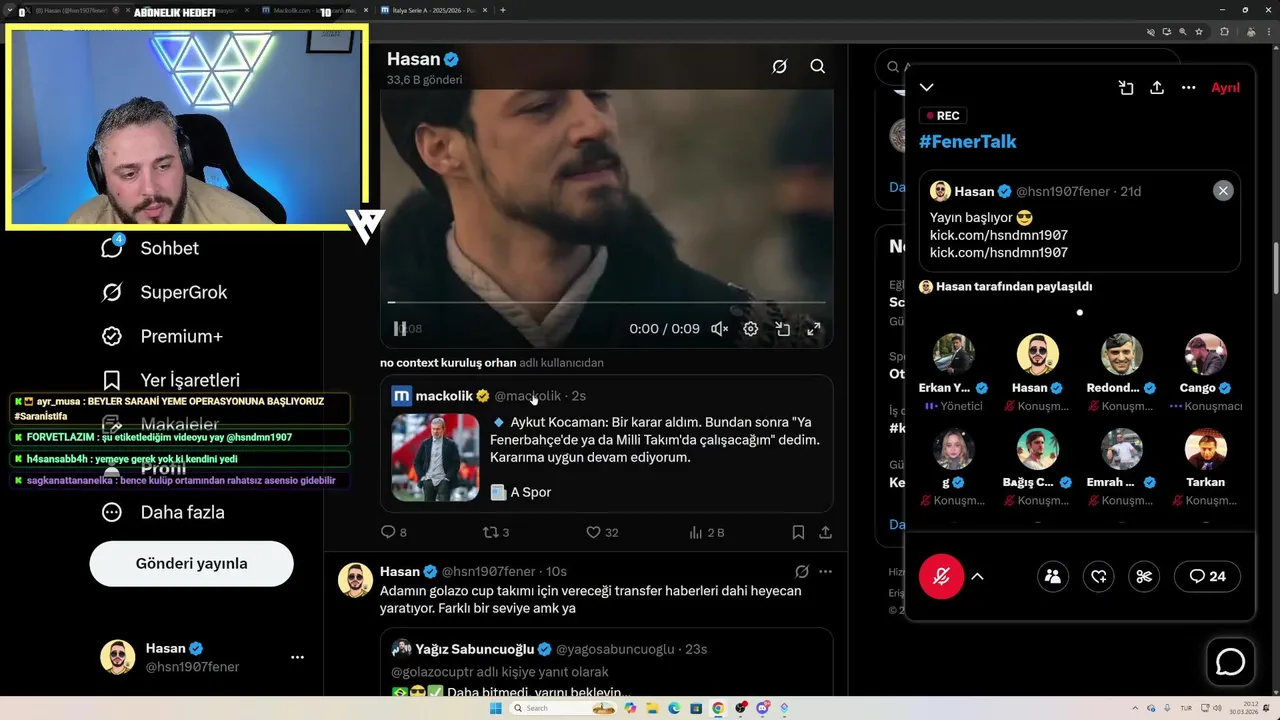The width and height of the screenshot is (1280, 720).
Task: Repost the post with 3 reposts
Action: [496, 533]
